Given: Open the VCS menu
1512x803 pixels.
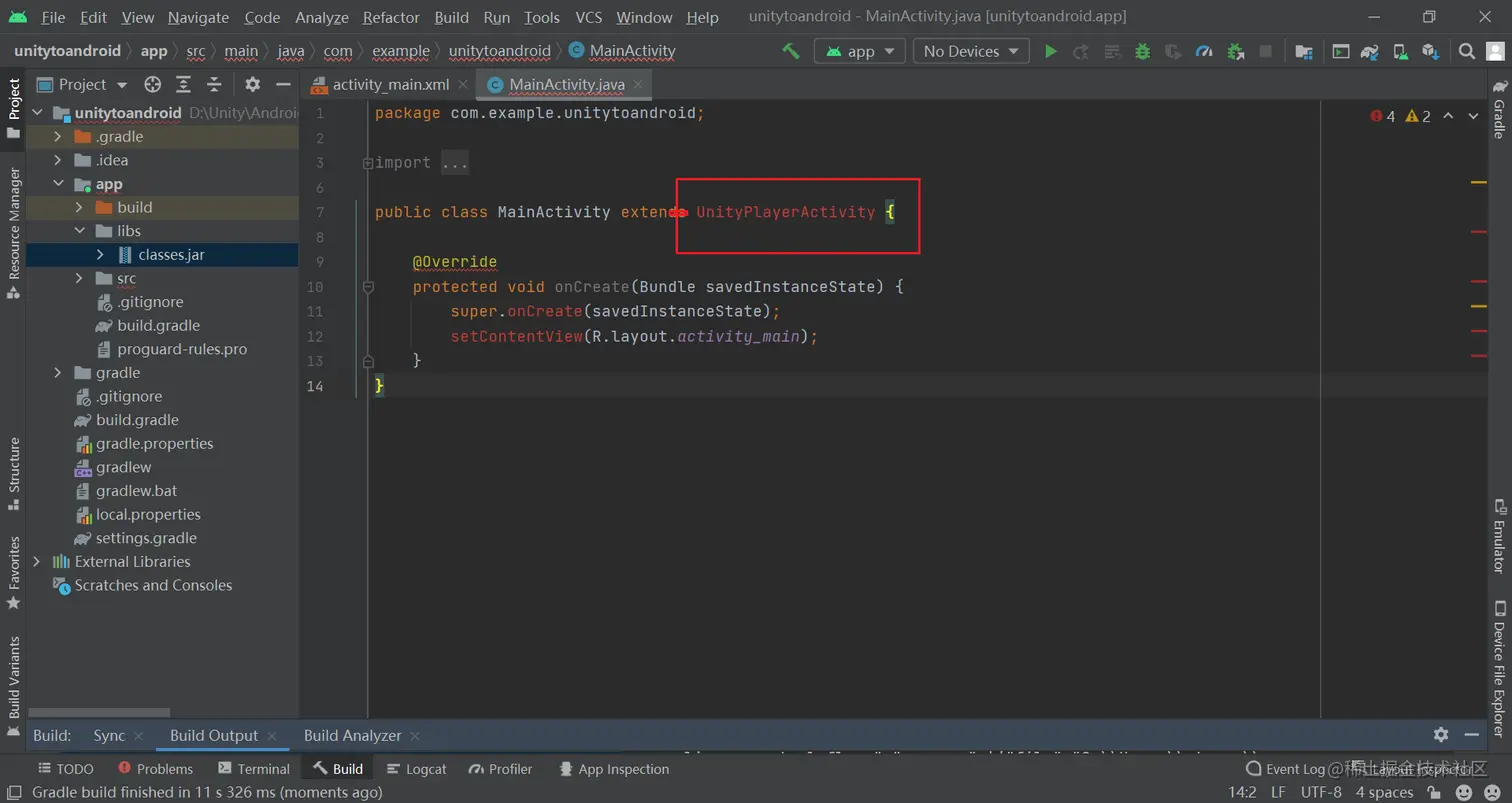Looking at the screenshot, I should coord(588,17).
